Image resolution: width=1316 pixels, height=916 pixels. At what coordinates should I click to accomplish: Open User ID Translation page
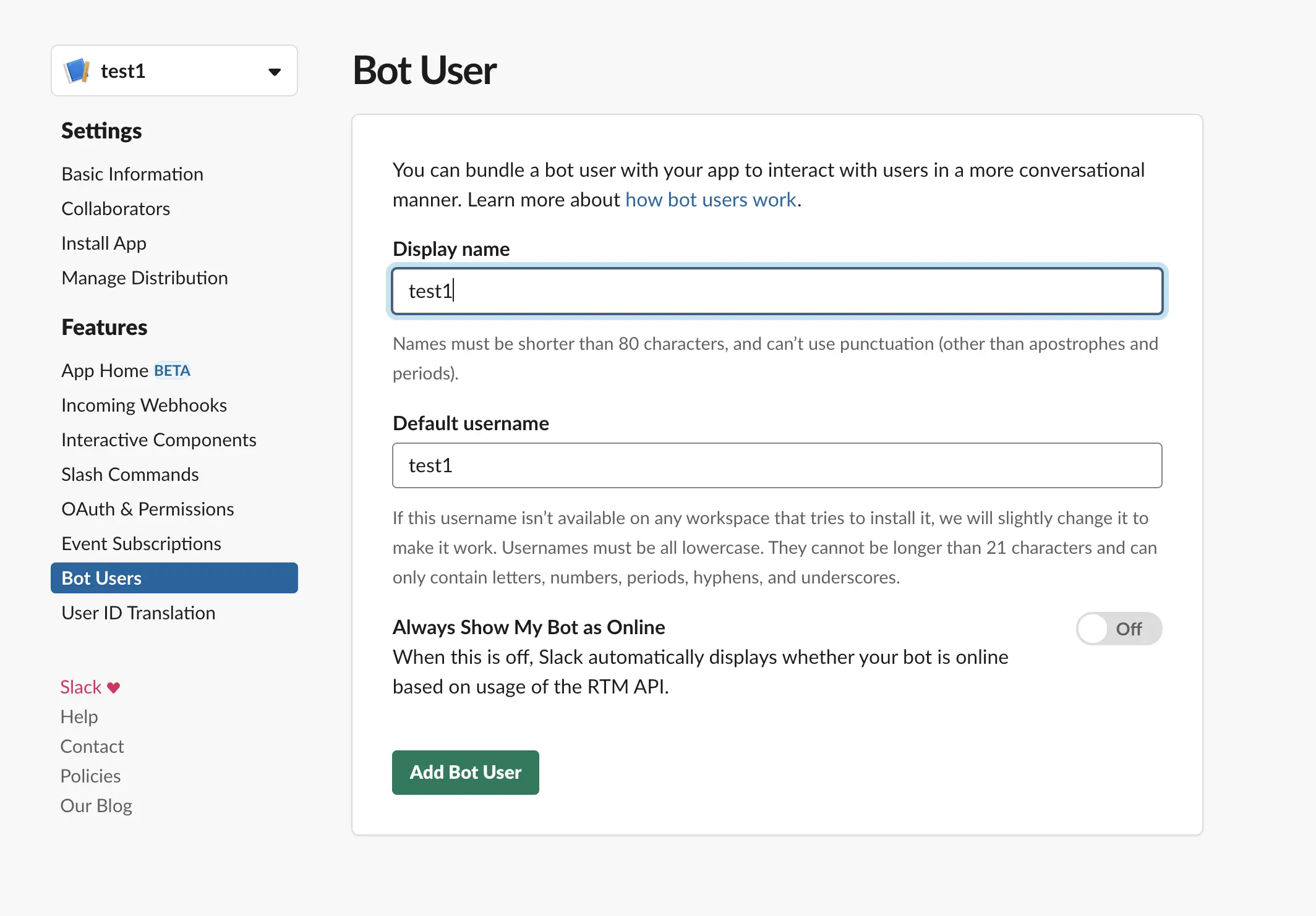coord(139,613)
